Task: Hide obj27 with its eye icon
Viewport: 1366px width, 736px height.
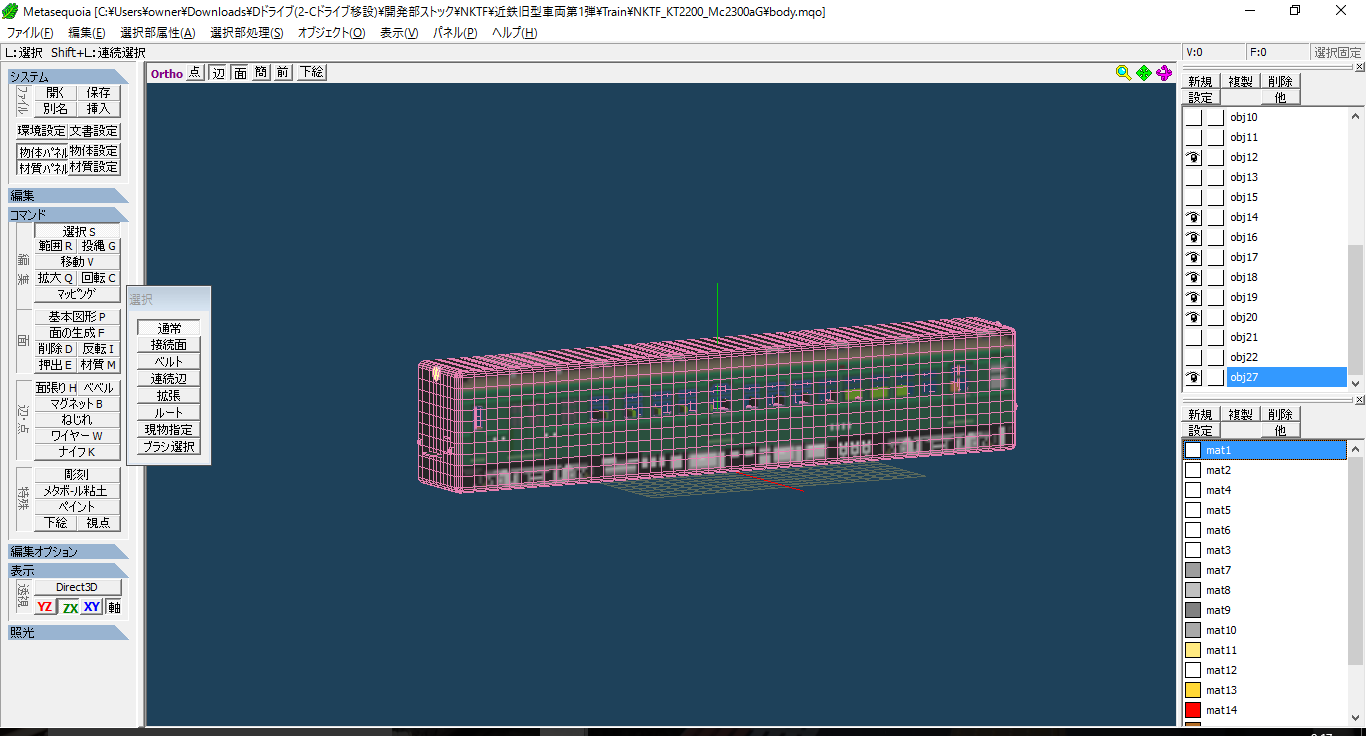Action: [x=1193, y=377]
